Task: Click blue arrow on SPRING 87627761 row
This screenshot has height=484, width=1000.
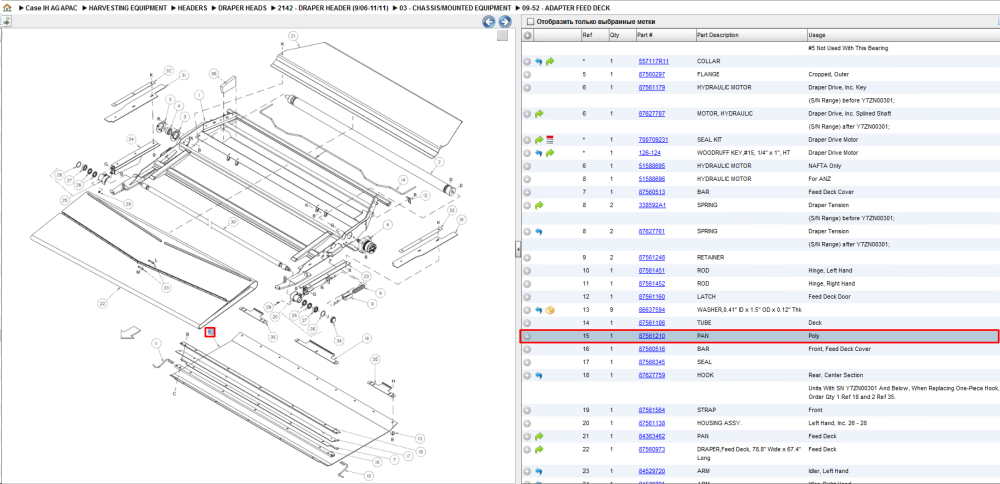Action: [x=539, y=231]
